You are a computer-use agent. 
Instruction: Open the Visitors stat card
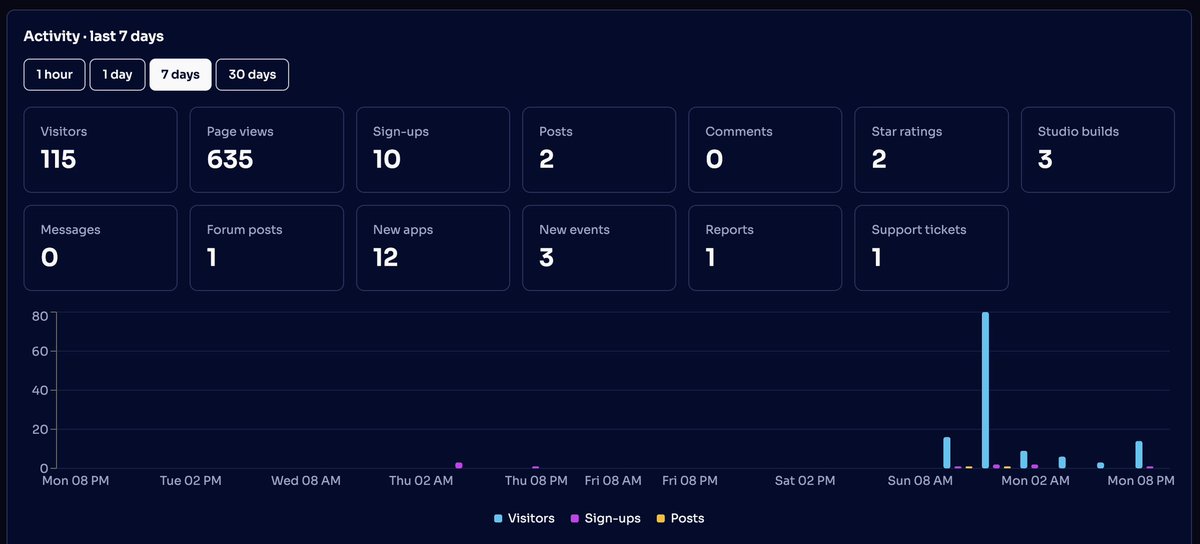pos(101,149)
